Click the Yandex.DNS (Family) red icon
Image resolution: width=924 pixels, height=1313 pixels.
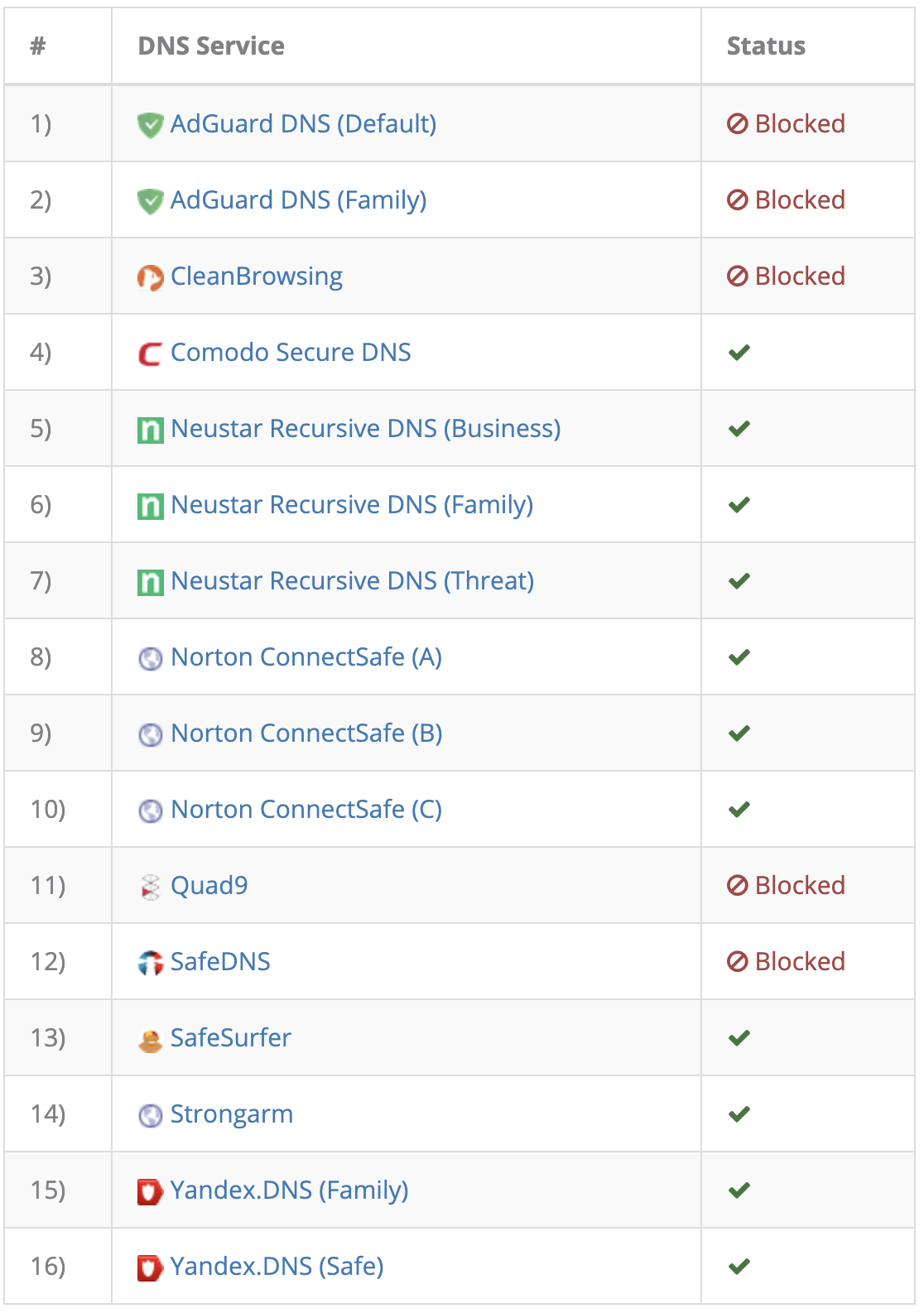point(150,1192)
